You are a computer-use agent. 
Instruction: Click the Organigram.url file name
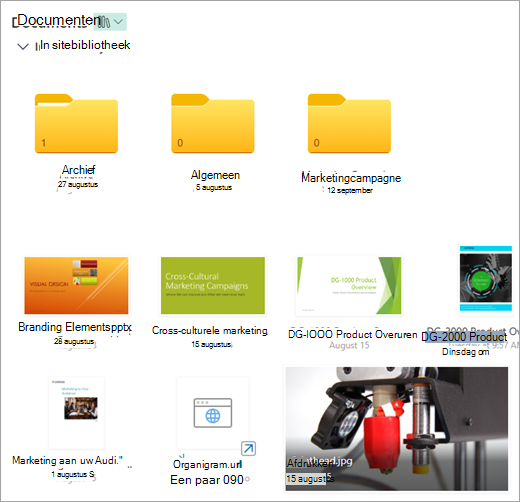point(207,464)
